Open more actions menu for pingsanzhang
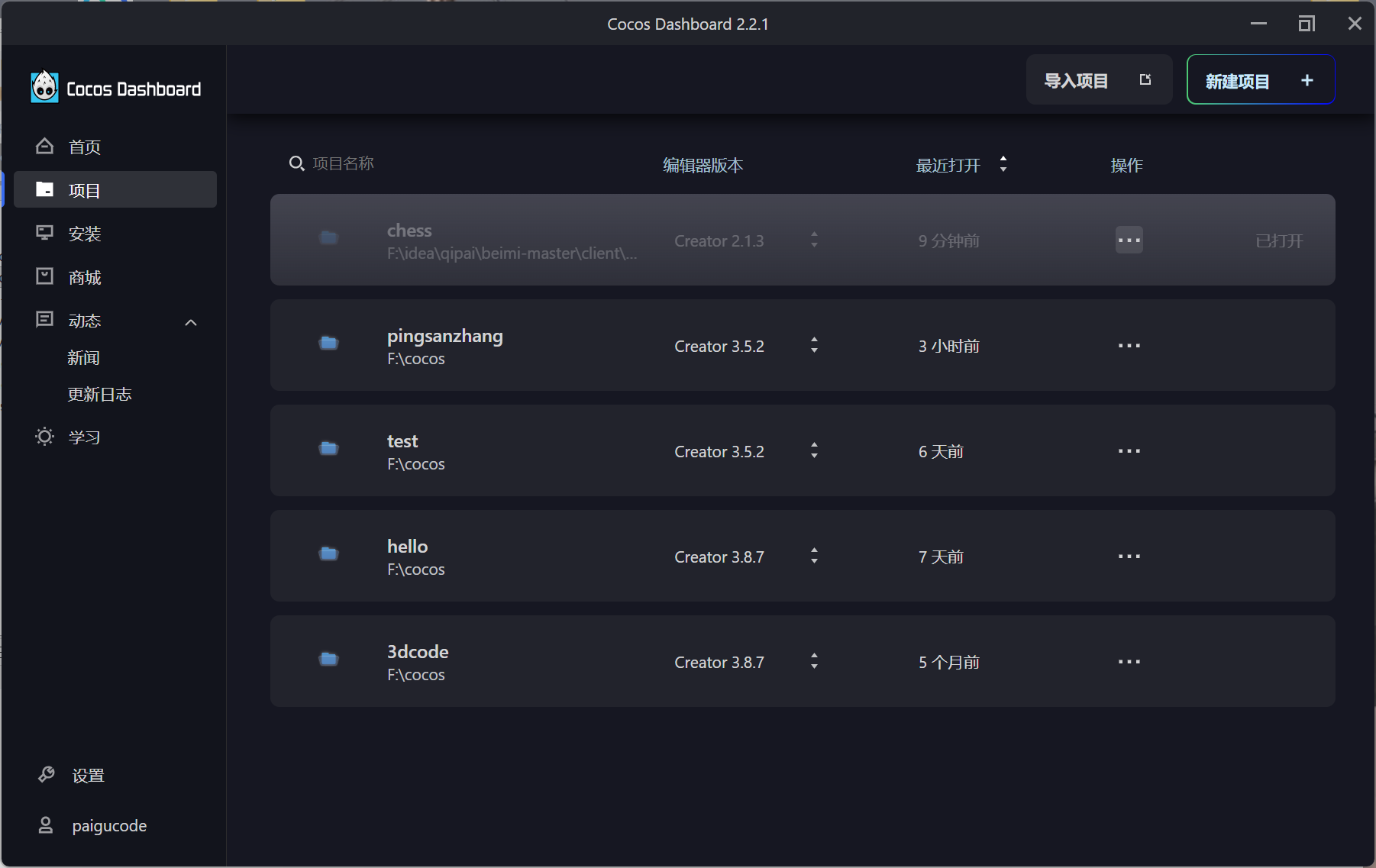The image size is (1376, 868). tap(1129, 345)
